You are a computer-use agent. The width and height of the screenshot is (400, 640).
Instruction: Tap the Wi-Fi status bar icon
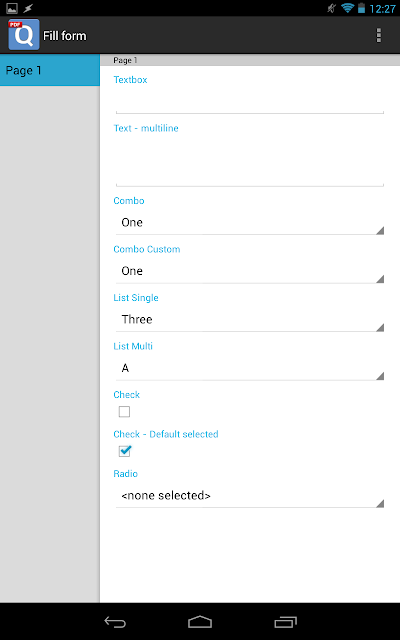(x=347, y=8)
